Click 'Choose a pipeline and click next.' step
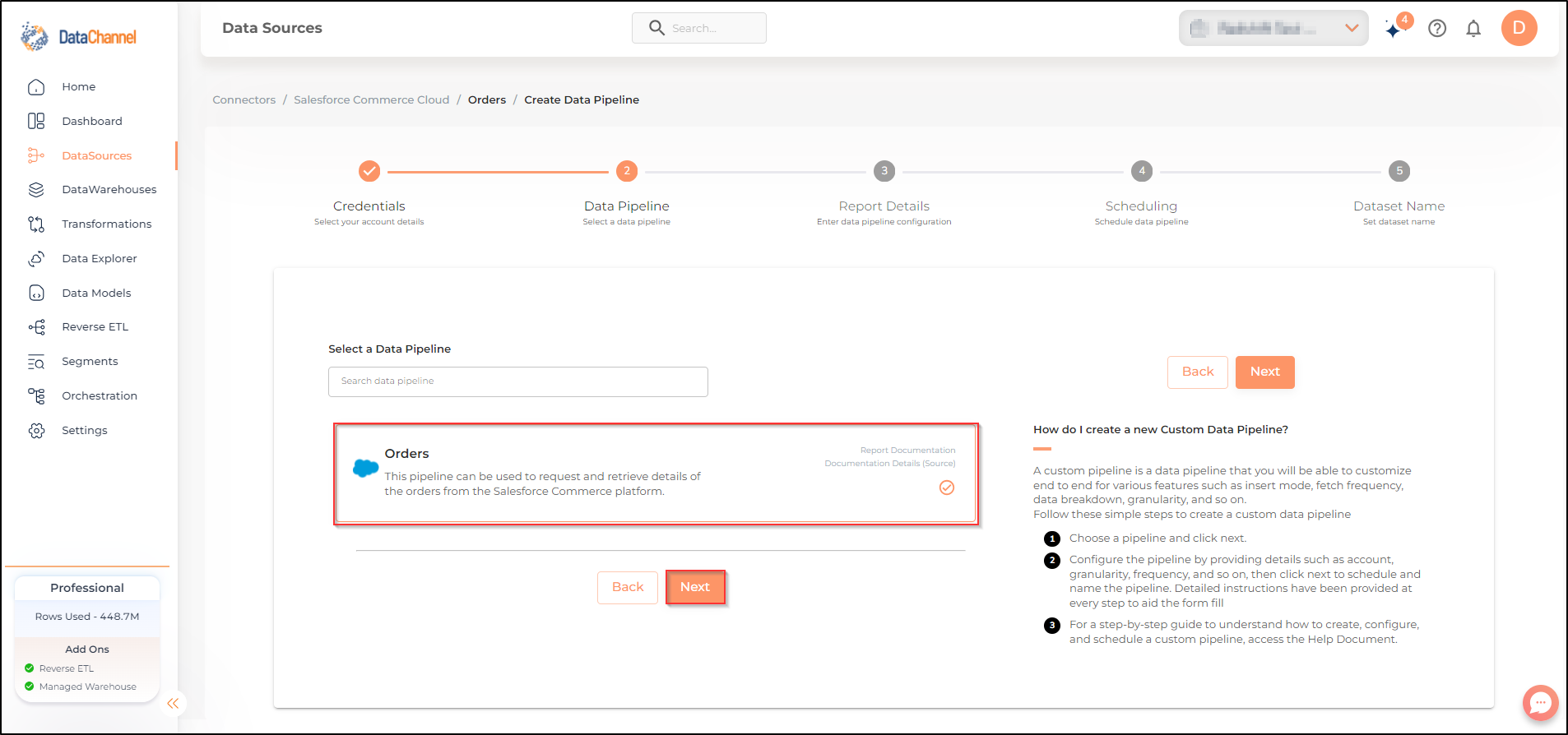 [x=1157, y=539]
